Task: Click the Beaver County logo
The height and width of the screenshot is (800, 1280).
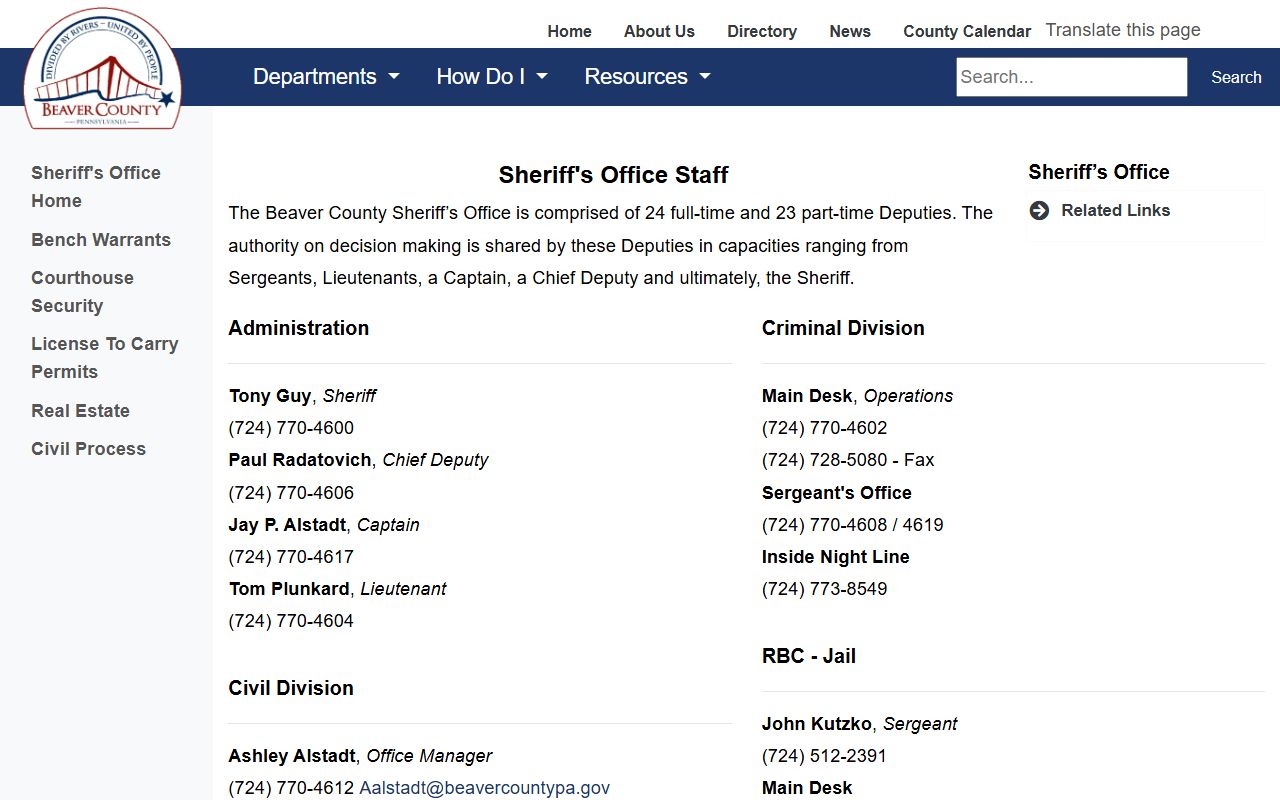Action: tap(103, 69)
